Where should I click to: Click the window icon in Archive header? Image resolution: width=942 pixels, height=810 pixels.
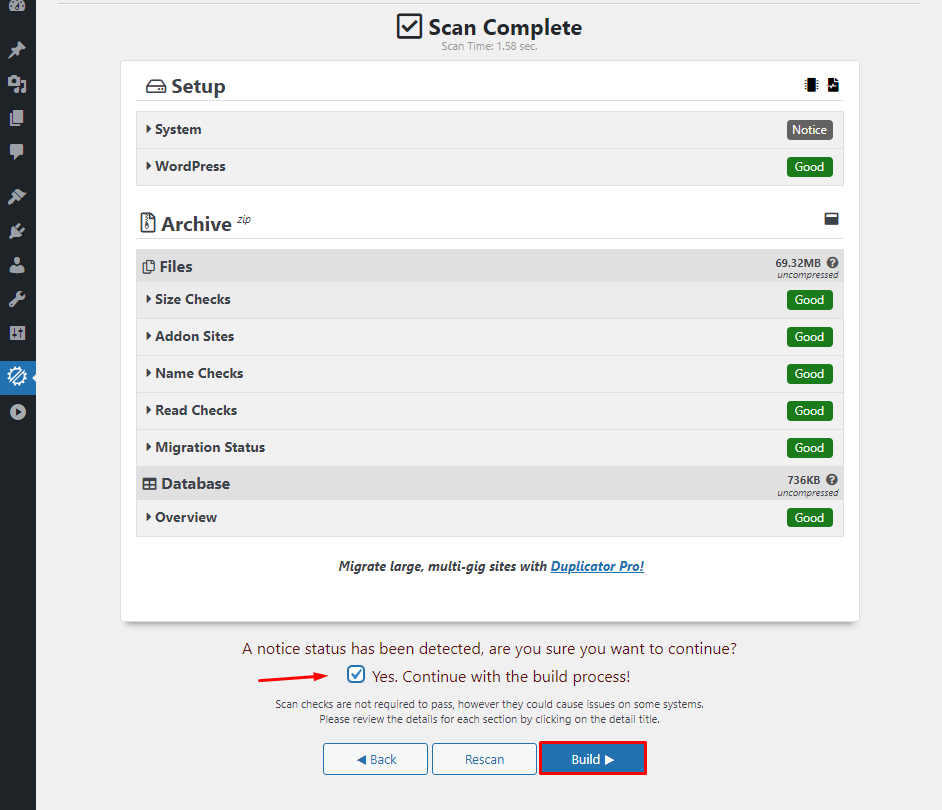pyautogui.click(x=831, y=219)
